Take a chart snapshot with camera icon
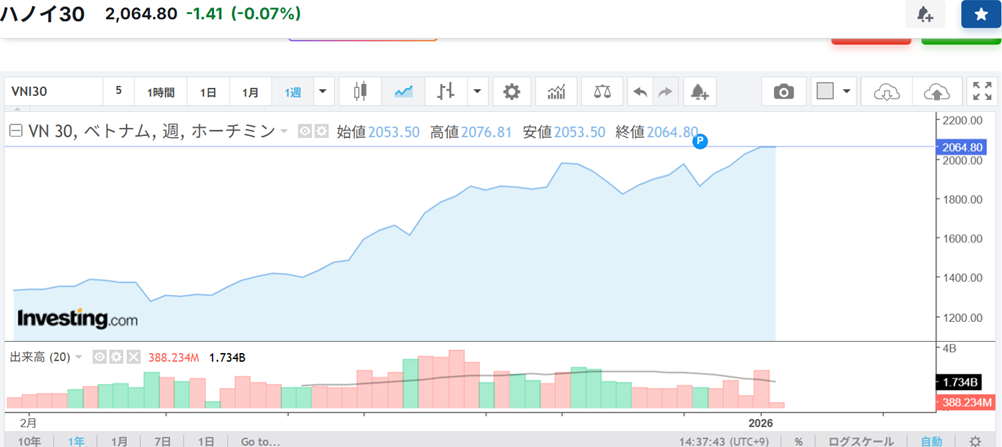 coord(784,92)
